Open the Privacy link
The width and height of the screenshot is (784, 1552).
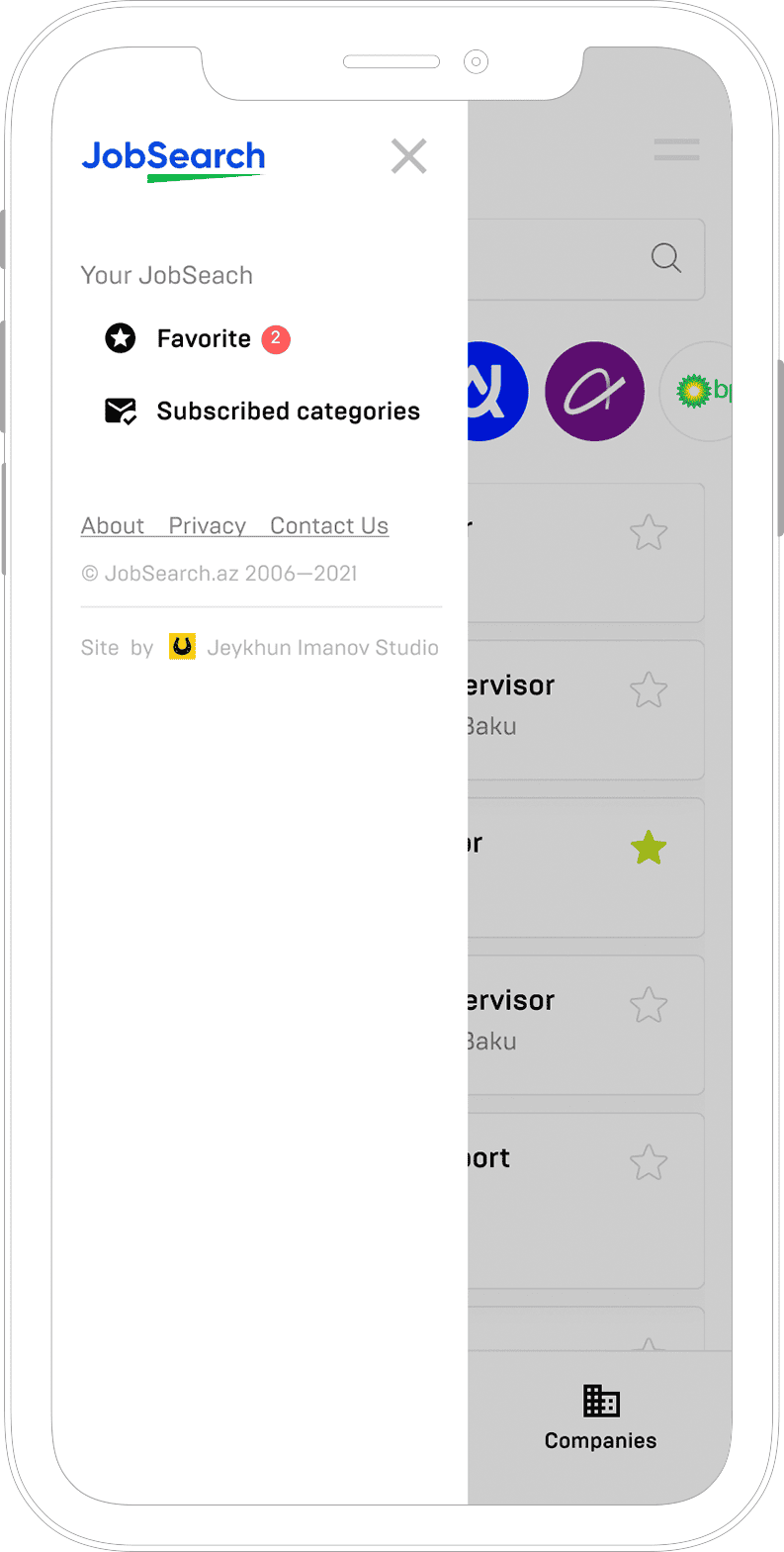pyautogui.click(x=207, y=526)
